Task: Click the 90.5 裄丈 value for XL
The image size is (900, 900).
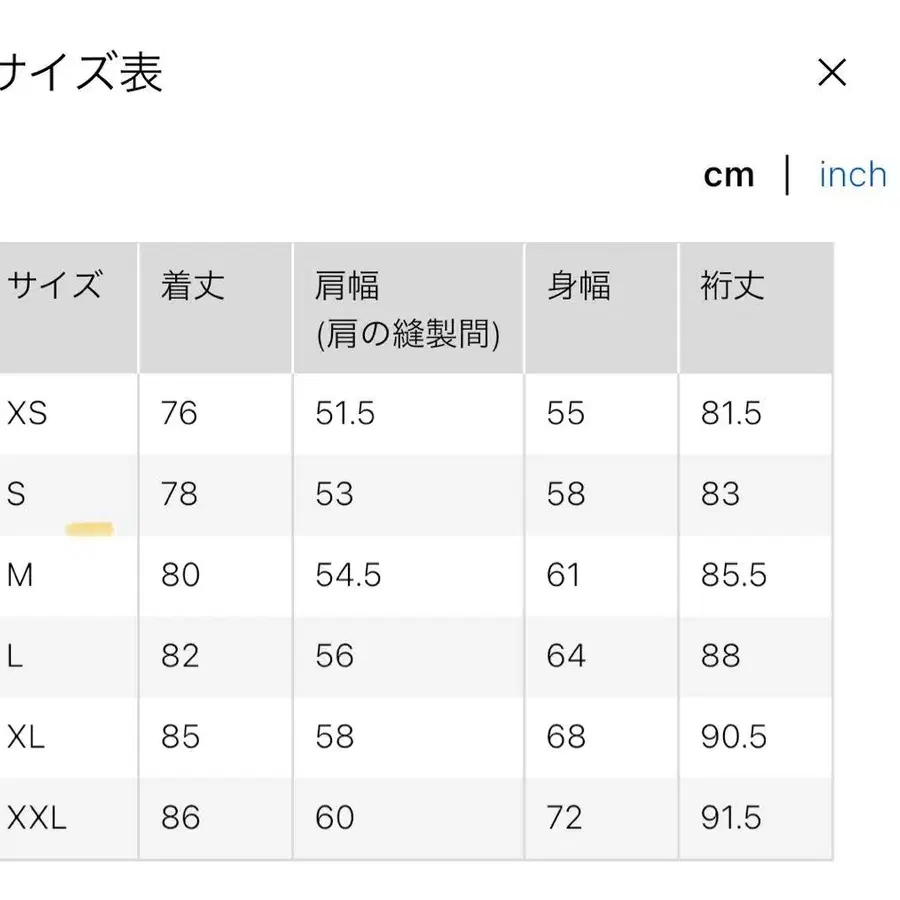Action: (732, 737)
